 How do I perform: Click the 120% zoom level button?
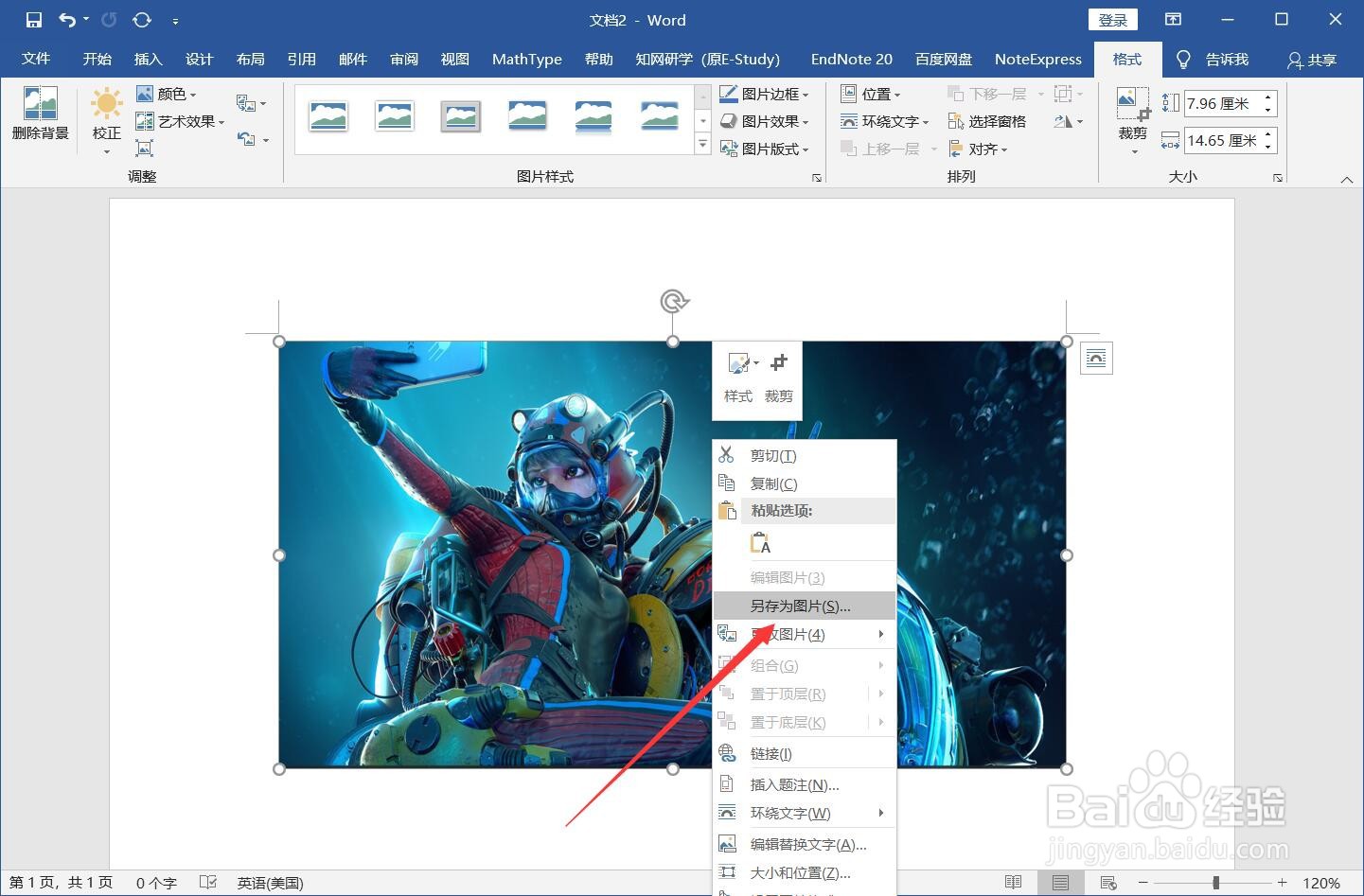[x=1320, y=883]
